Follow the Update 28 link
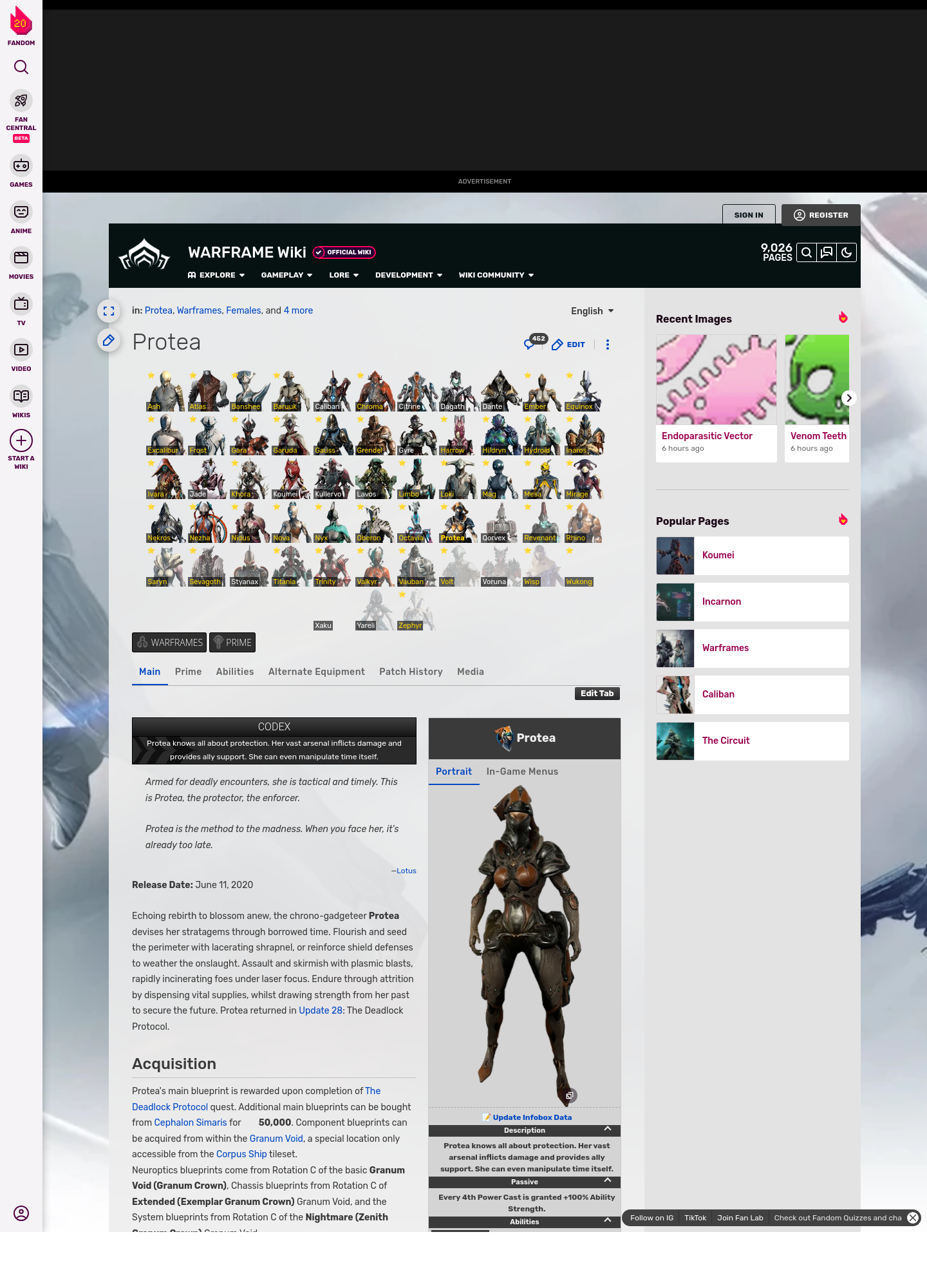This screenshot has width=927, height=1288. click(x=321, y=1010)
